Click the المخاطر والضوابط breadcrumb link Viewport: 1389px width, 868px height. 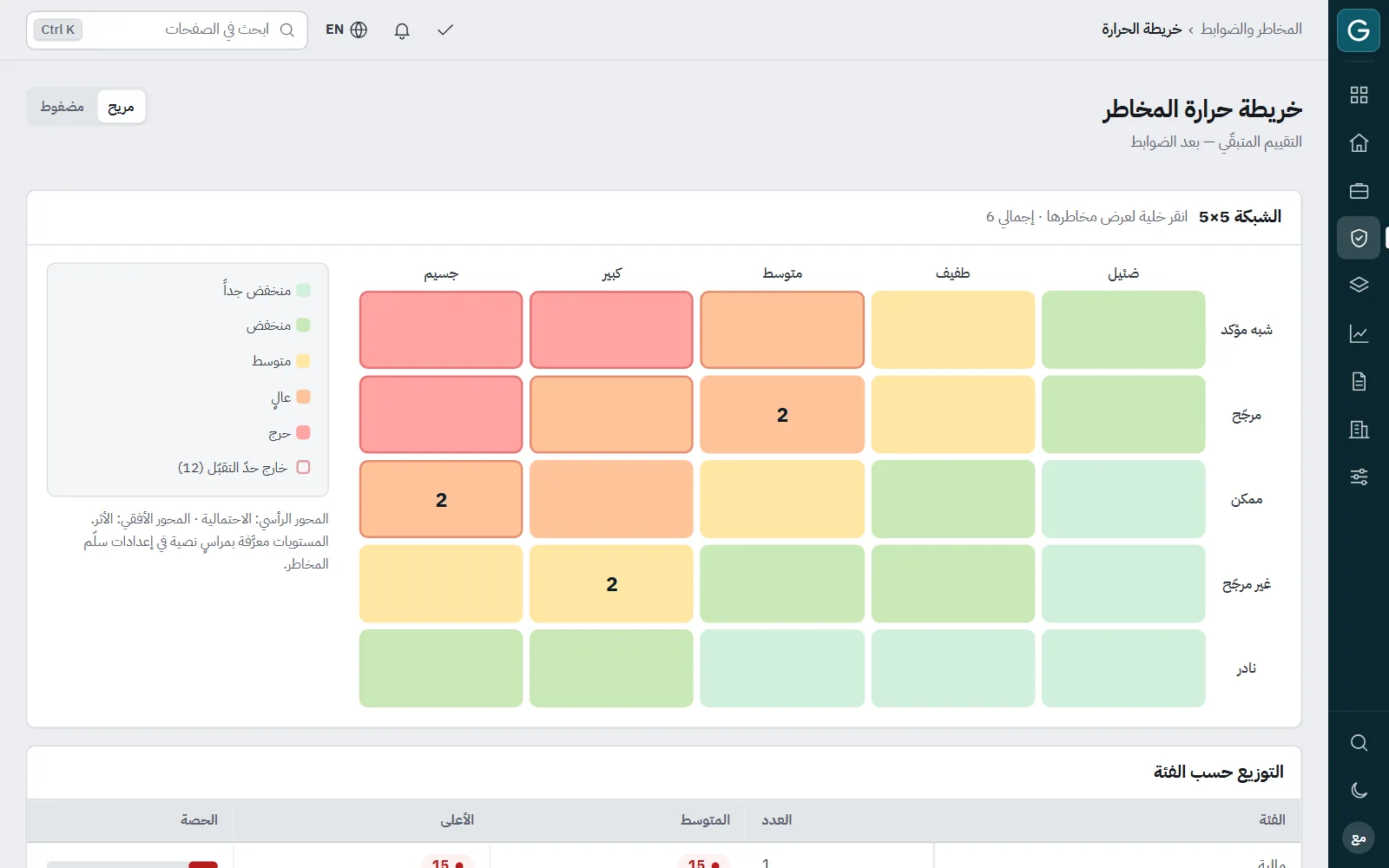tap(1251, 30)
